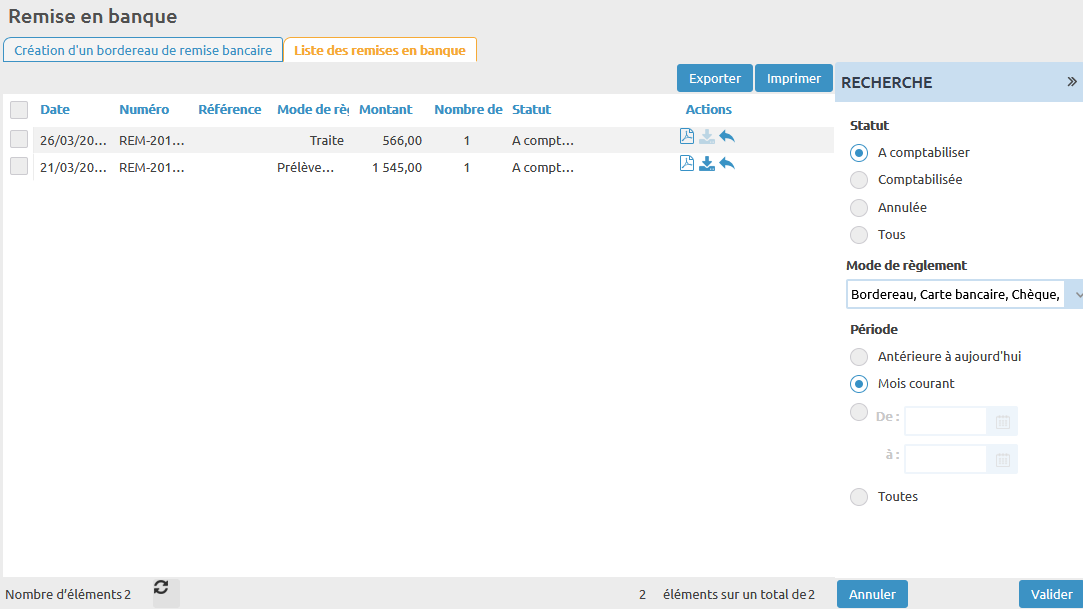Click the 'De' start date input field

pos(945,422)
